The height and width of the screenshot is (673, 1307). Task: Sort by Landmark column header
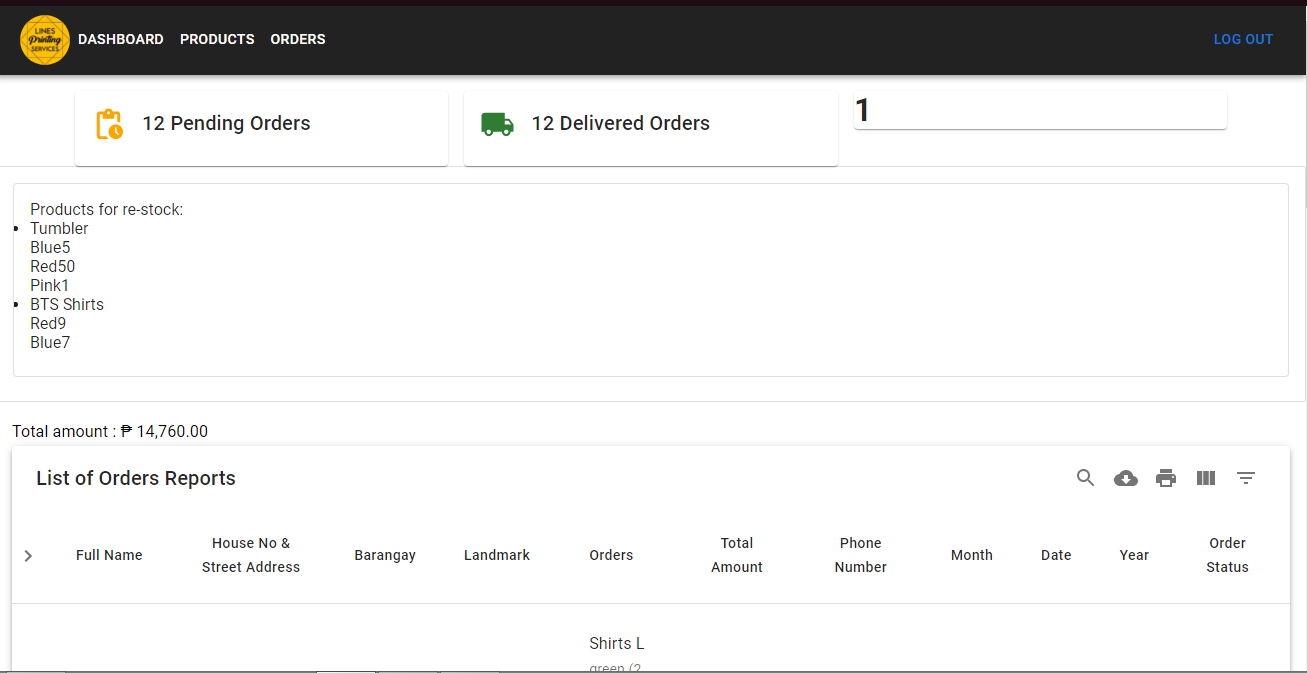point(497,555)
